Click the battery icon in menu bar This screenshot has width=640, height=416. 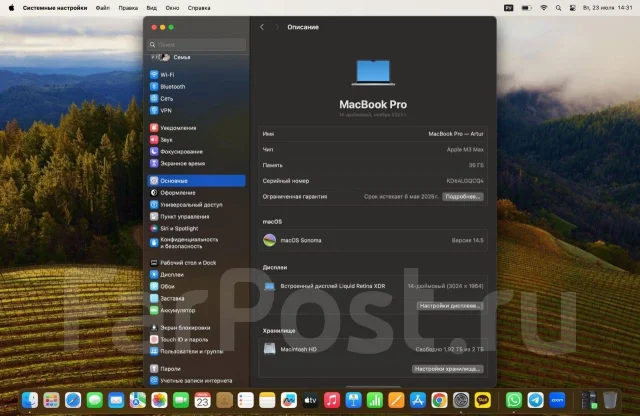527,8
